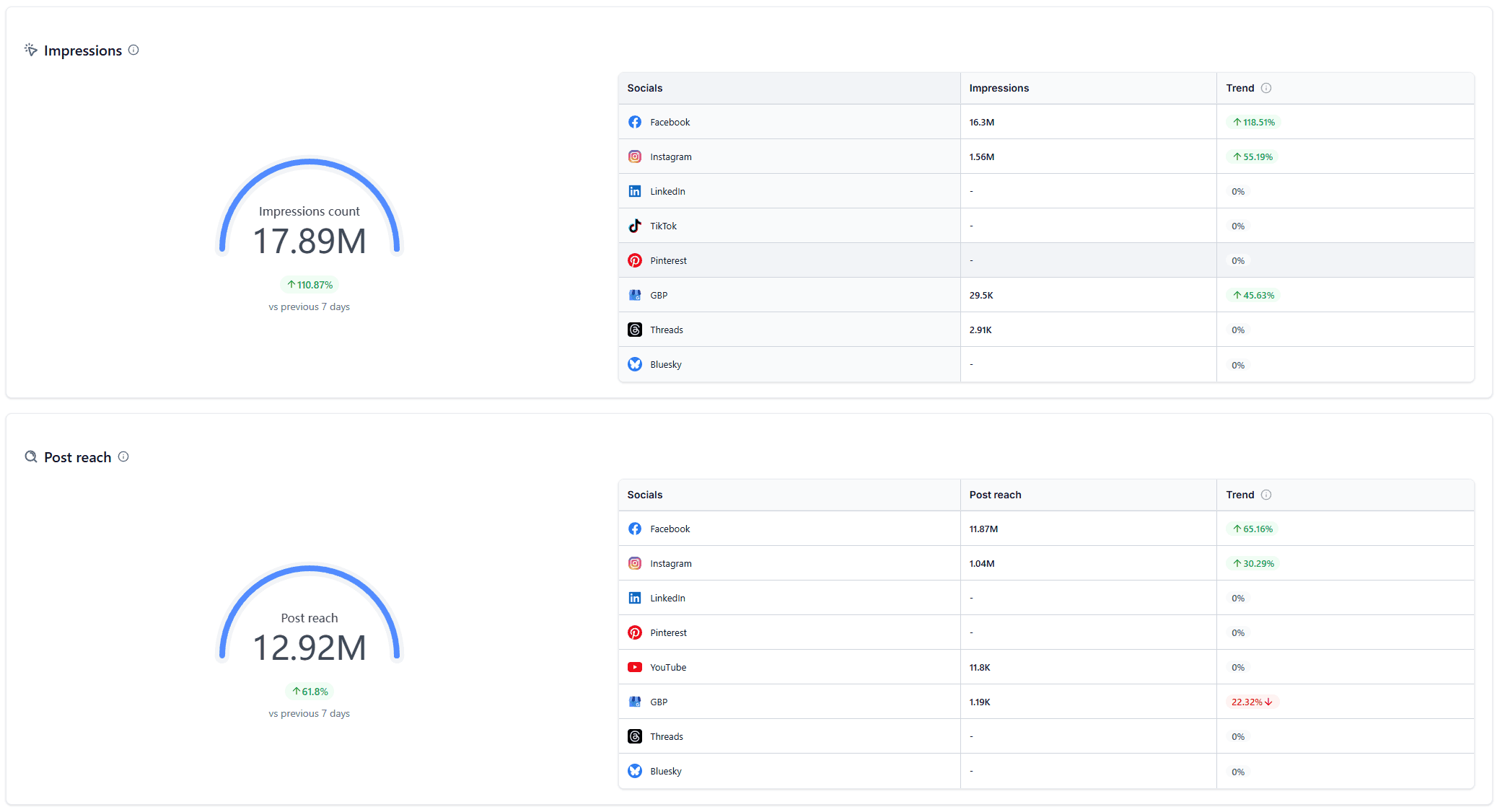Click GBP icon in Impressions table
1505x812 pixels.
pos(635,295)
